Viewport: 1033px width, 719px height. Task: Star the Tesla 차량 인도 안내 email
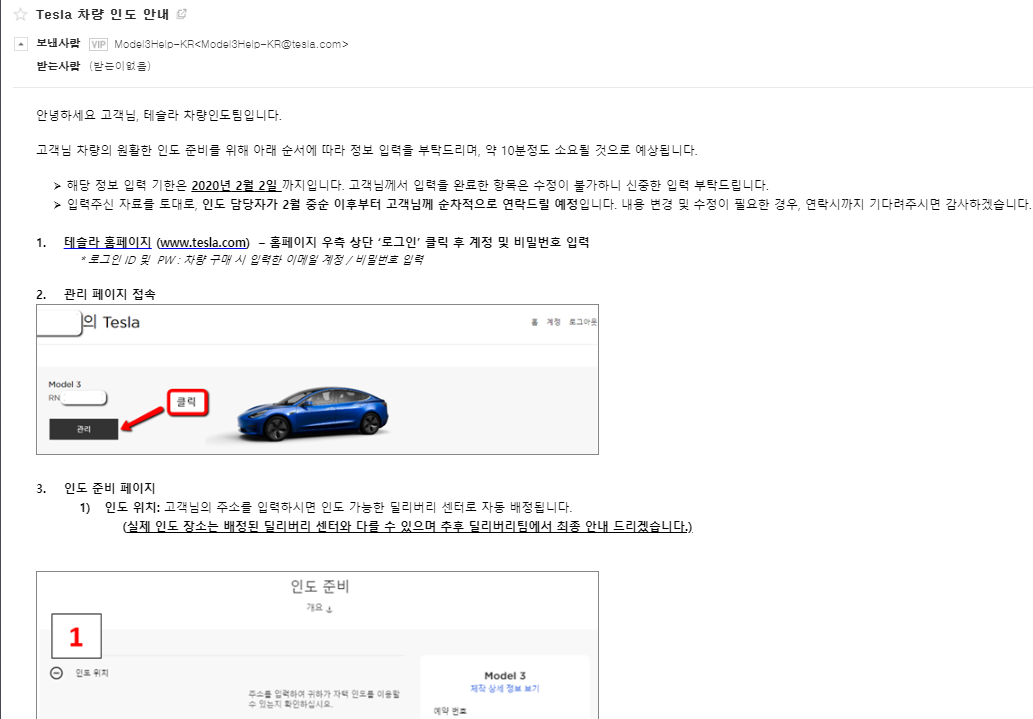(x=21, y=14)
